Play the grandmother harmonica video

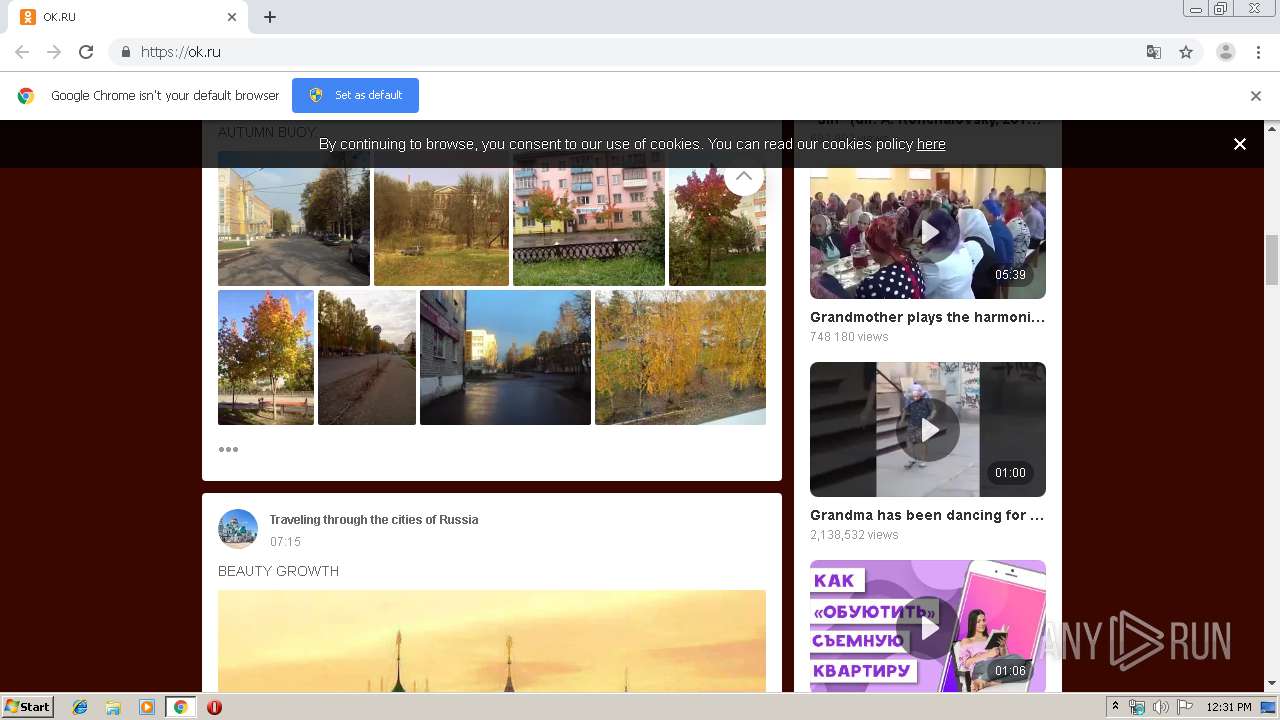[x=928, y=232]
